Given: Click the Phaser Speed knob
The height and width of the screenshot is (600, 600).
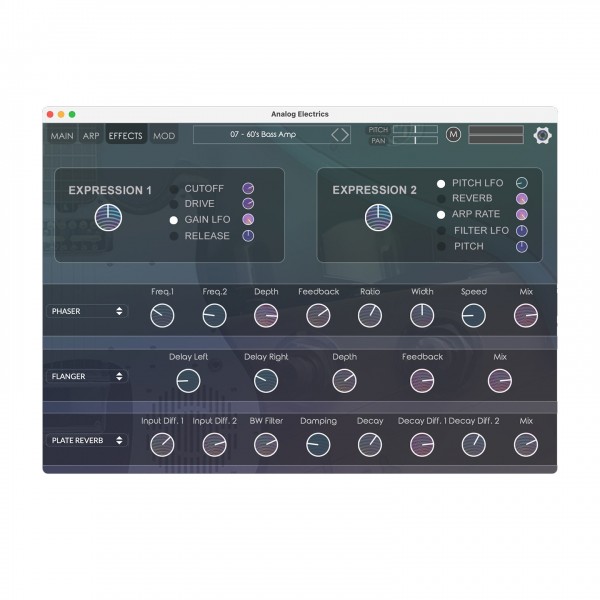Looking at the screenshot, I should [x=474, y=316].
